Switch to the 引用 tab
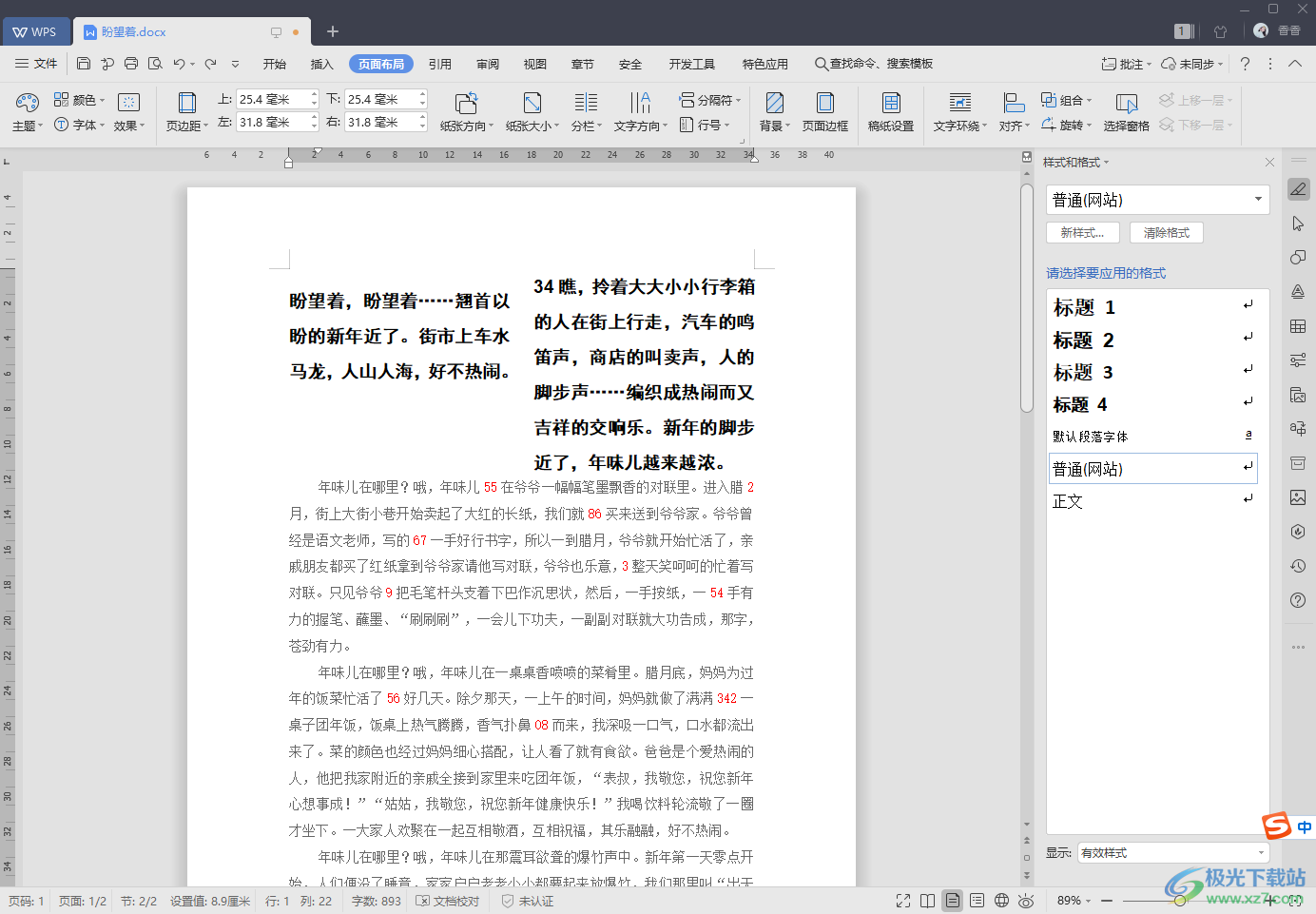This screenshot has height=914, width=1316. click(x=440, y=64)
